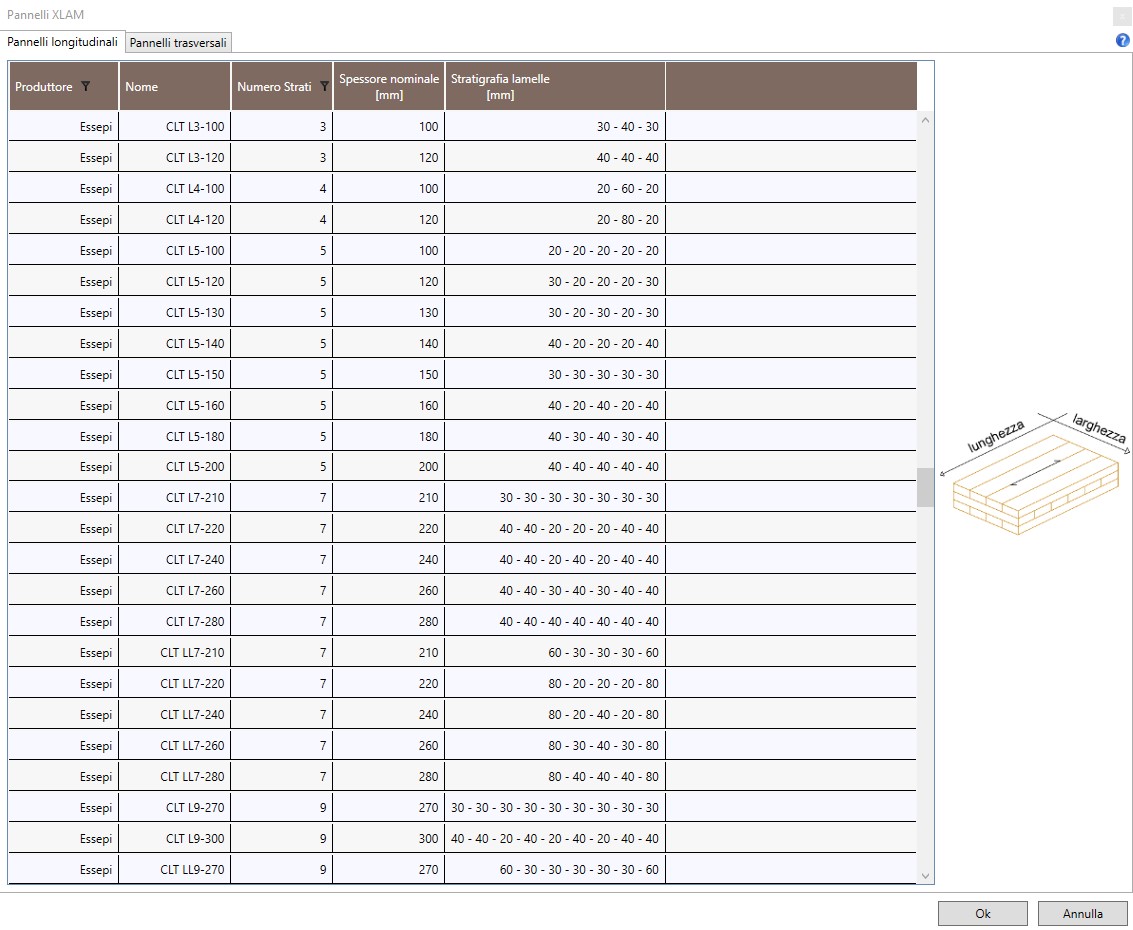Viewport: 1133px width, 930px height.
Task: Select the CLT LL7-240 name cell
Action: [x=175, y=715]
